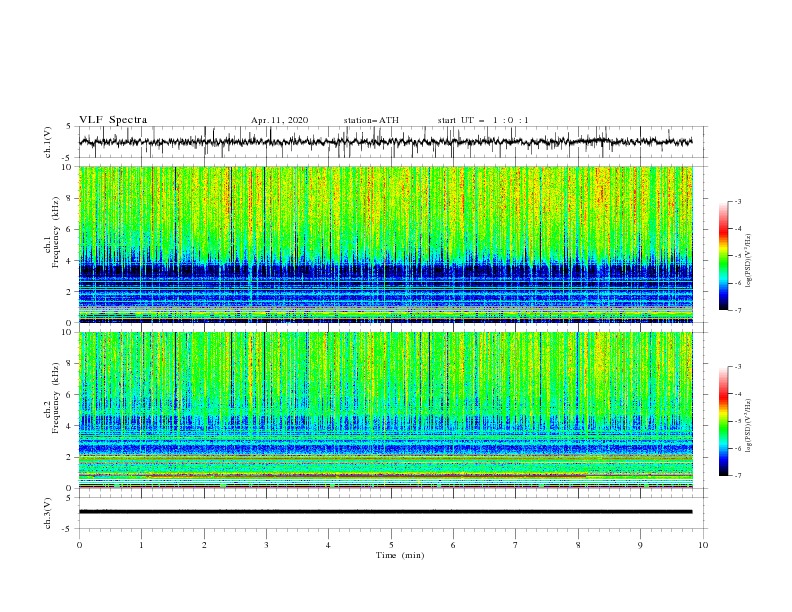The width and height of the screenshot is (792, 612).
Task: Click inside the ch.2 spectrogram panel
Action: [x=386, y=410]
